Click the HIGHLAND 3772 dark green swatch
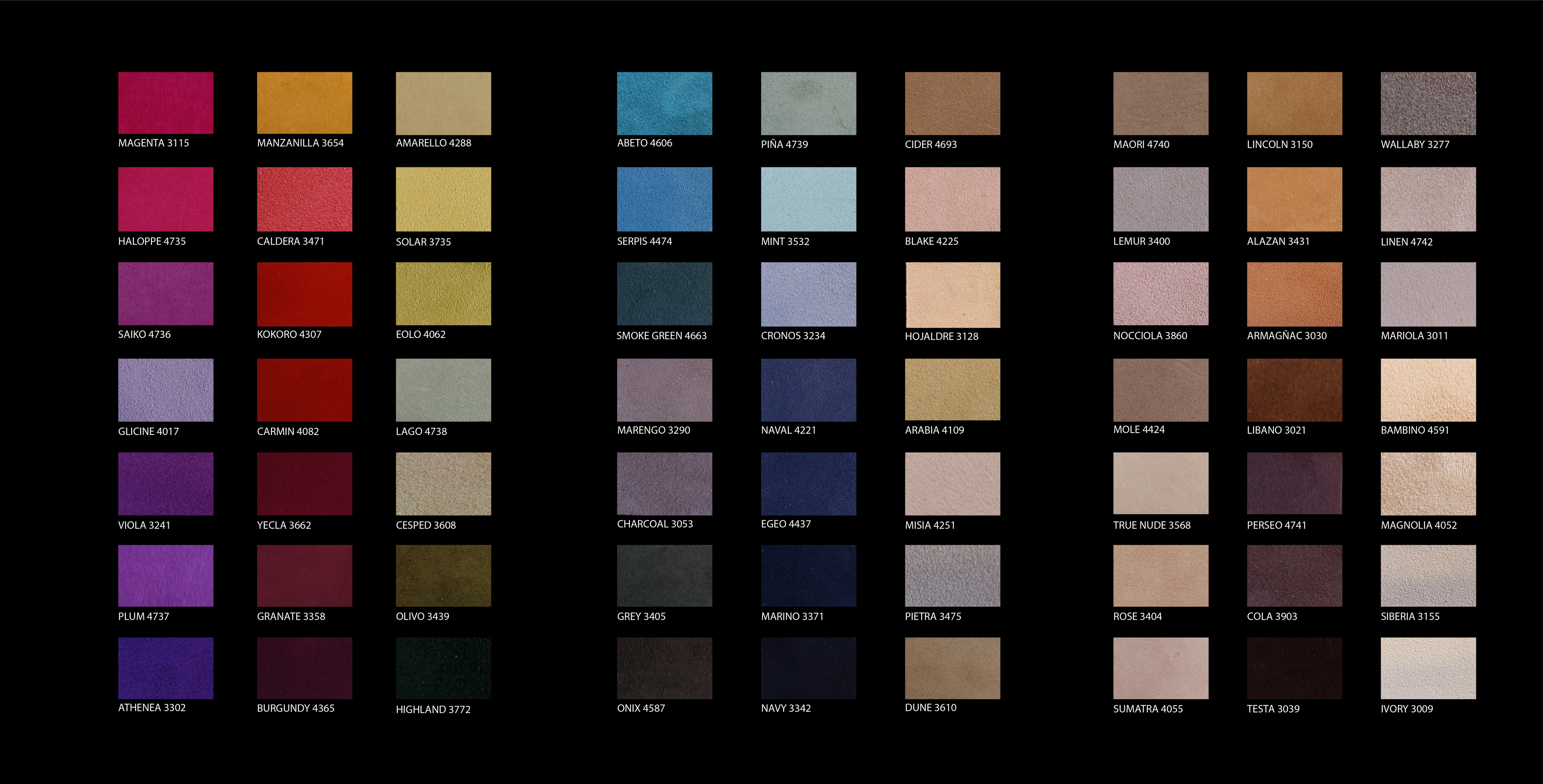 tap(443, 668)
